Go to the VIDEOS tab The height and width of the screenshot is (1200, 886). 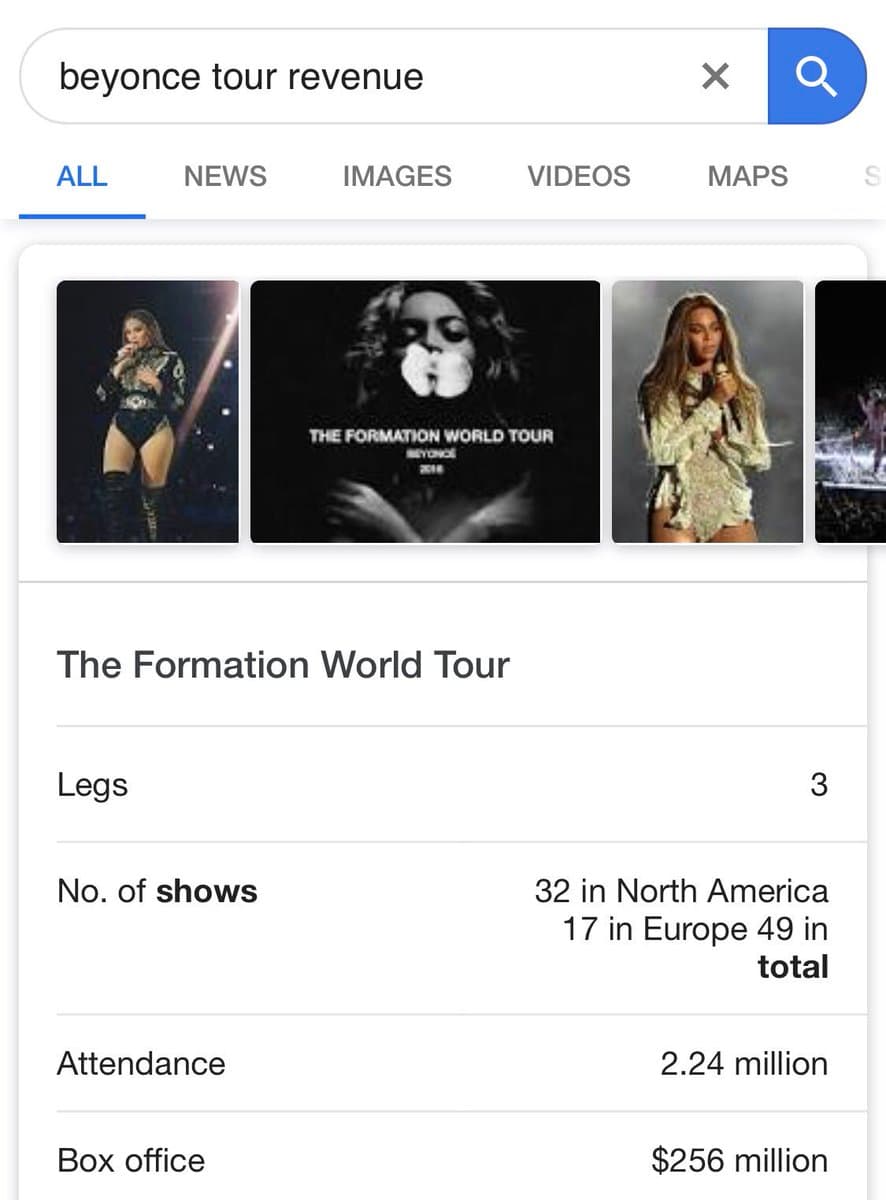(579, 177)
